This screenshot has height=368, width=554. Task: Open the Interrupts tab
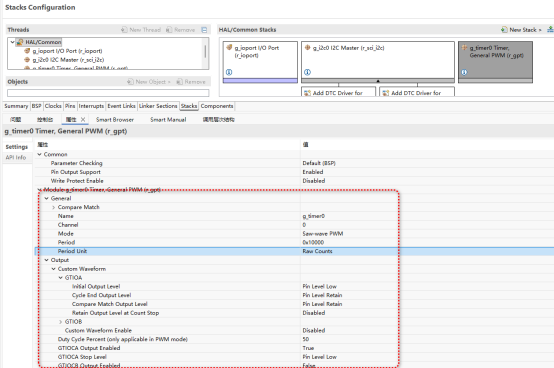click(x=91, y=106)
